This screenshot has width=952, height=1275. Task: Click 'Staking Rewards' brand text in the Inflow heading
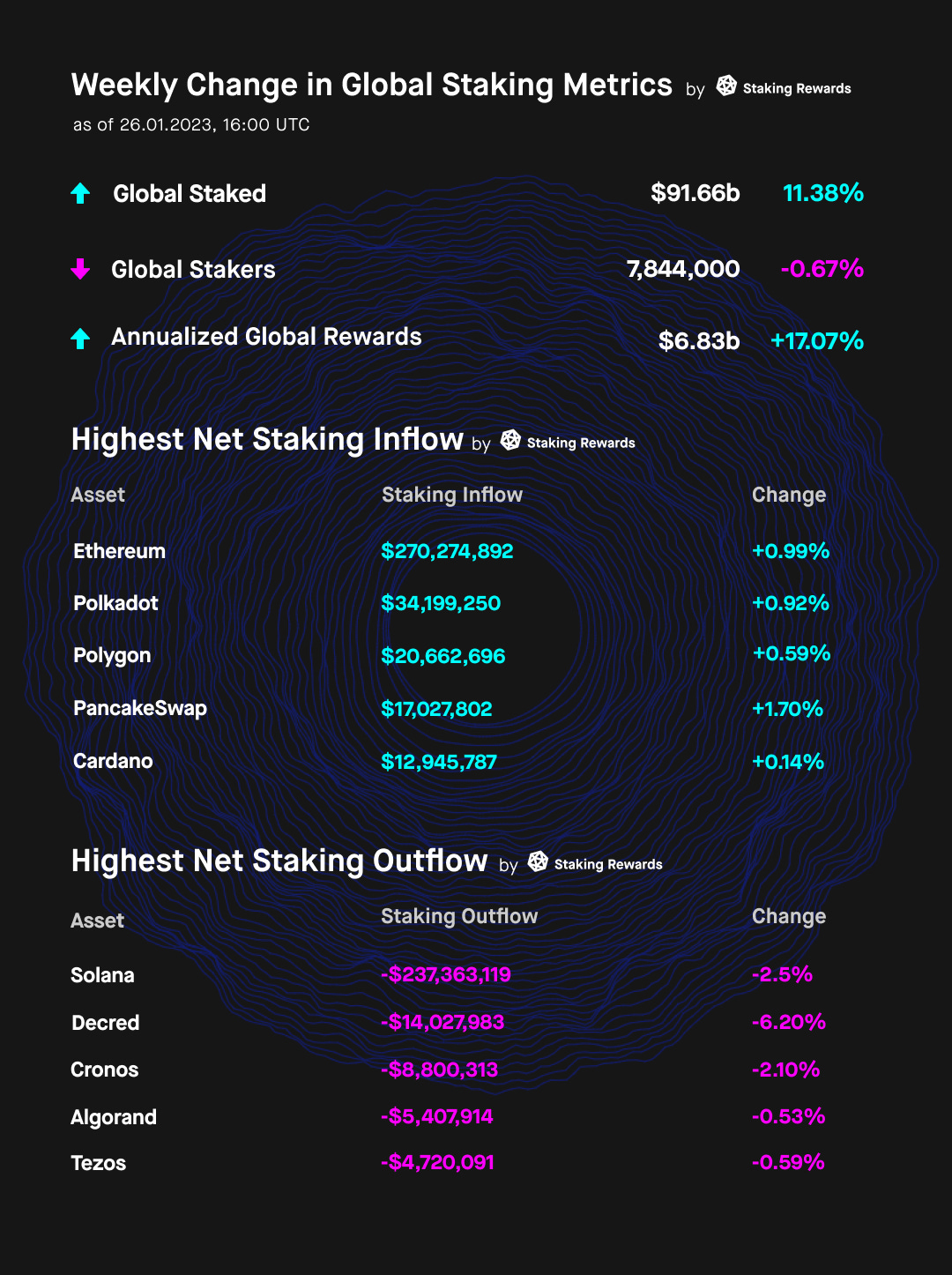581,444
